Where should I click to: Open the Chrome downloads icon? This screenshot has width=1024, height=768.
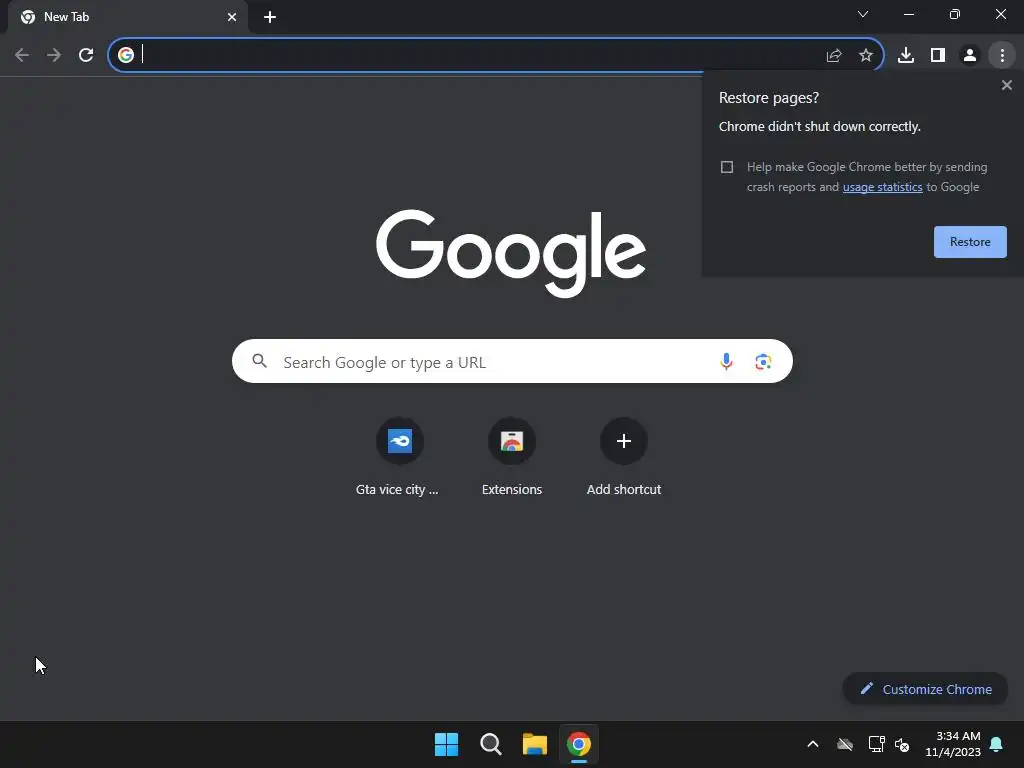coord(906,56)
